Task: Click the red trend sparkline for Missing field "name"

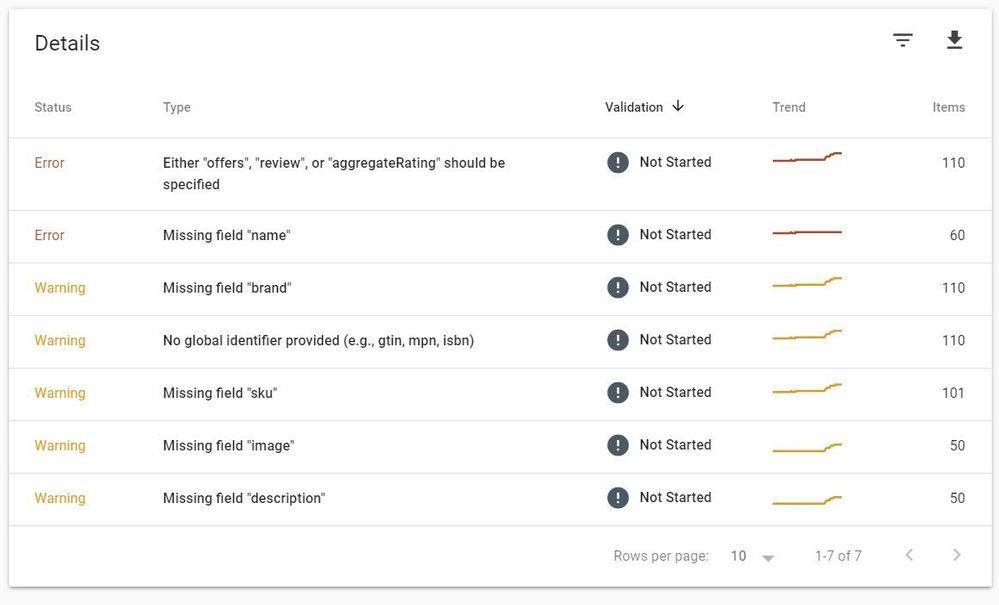Action: (x=807, y=232)
